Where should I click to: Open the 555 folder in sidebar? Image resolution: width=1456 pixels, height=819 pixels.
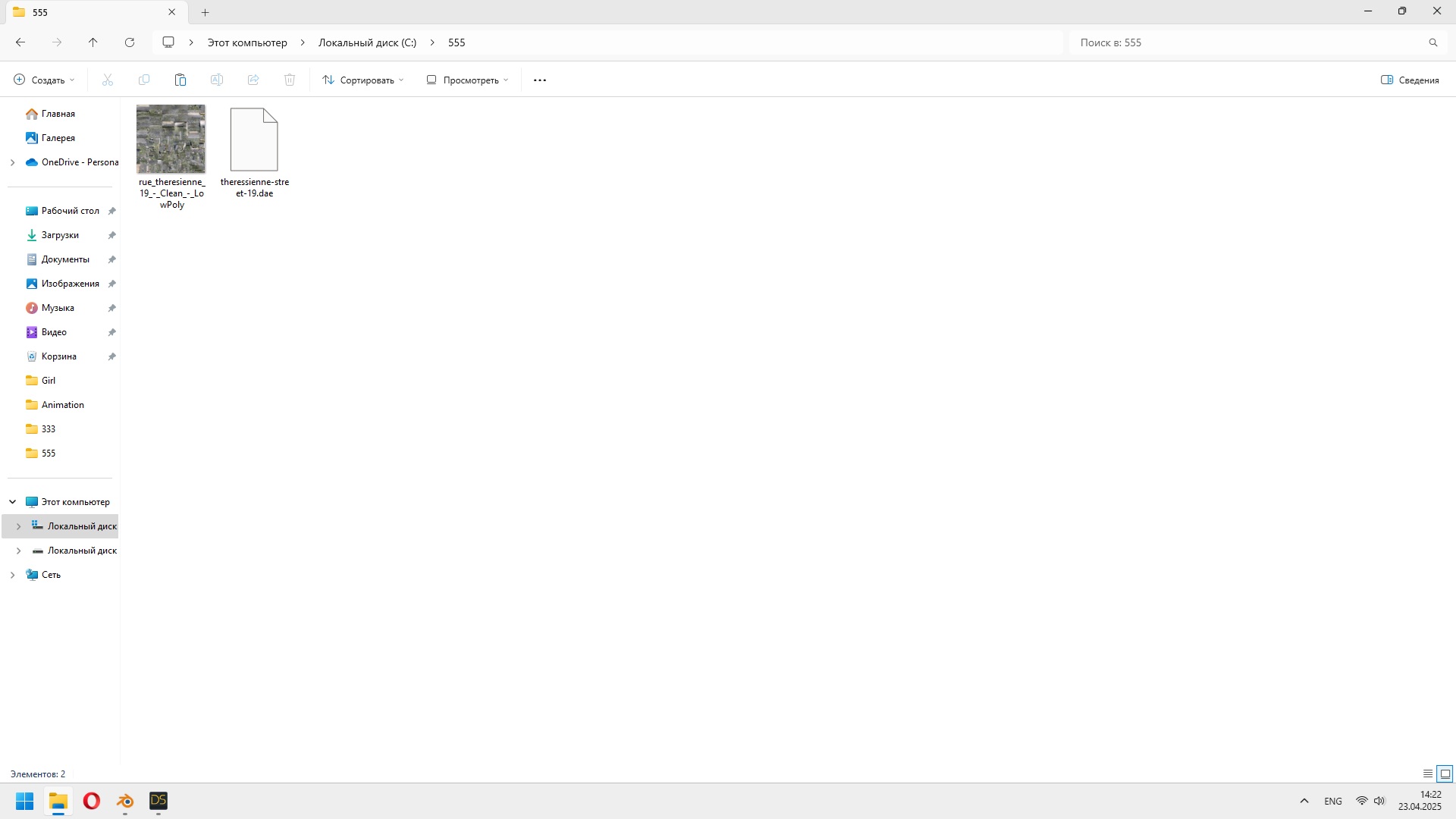coord(49,453)
